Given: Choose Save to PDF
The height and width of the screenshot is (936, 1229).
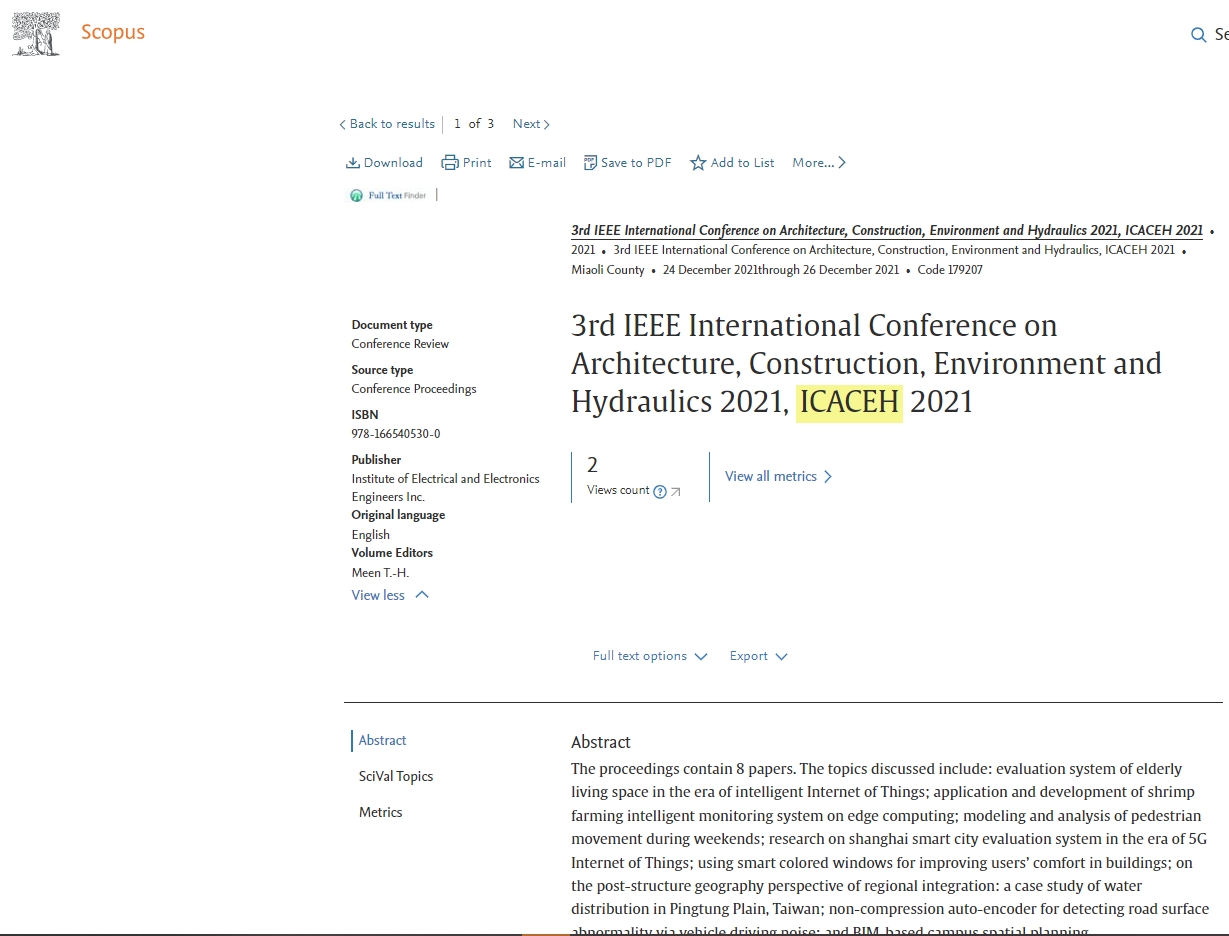Looking at the screenshot, I should point(627,163).
